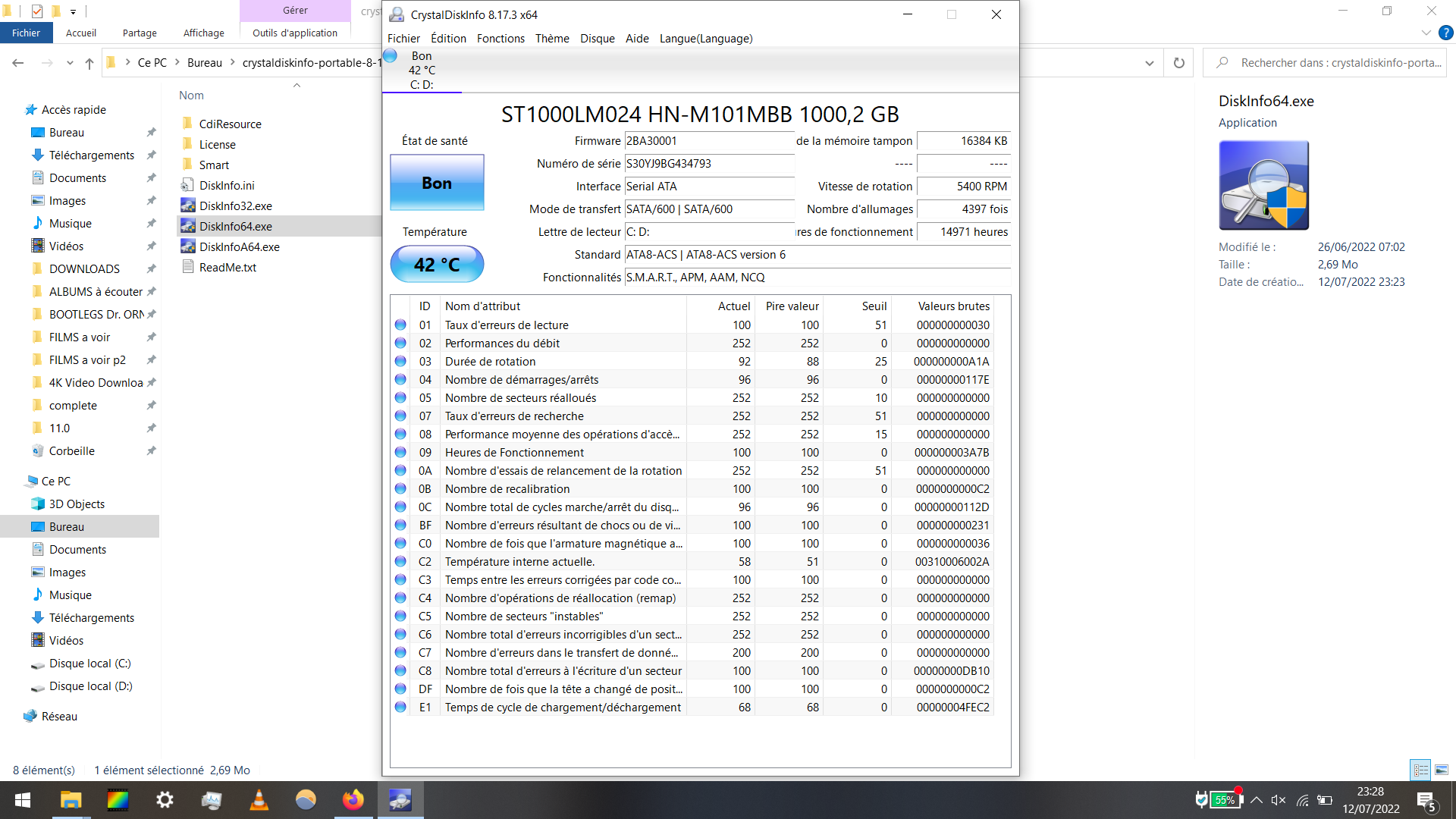Open Édition menu in CrystalDiskInfo
The width and height of the screenshot is (1456, 819).
point(448,39)
